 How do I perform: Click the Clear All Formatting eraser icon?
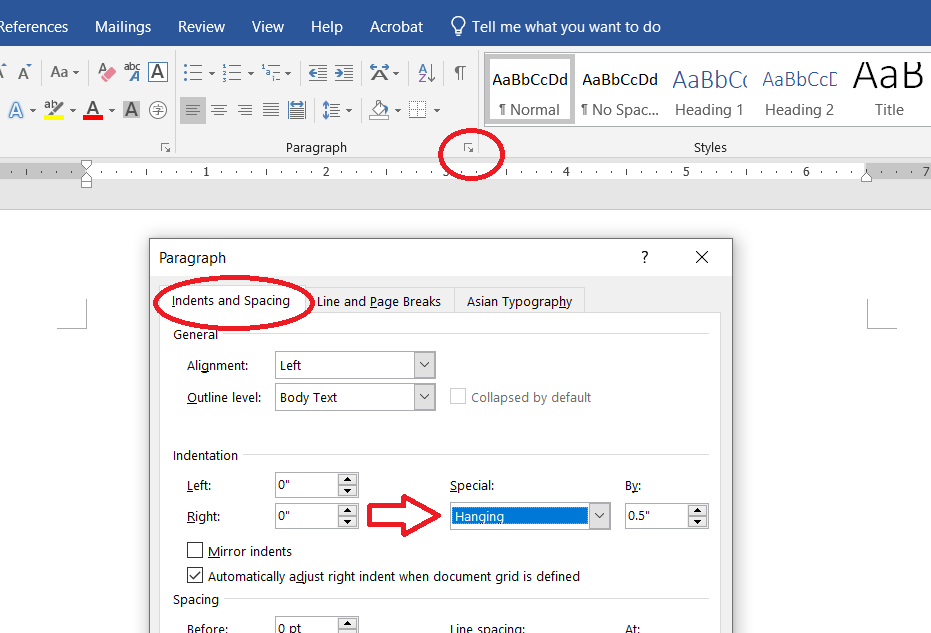pos(107,73)
